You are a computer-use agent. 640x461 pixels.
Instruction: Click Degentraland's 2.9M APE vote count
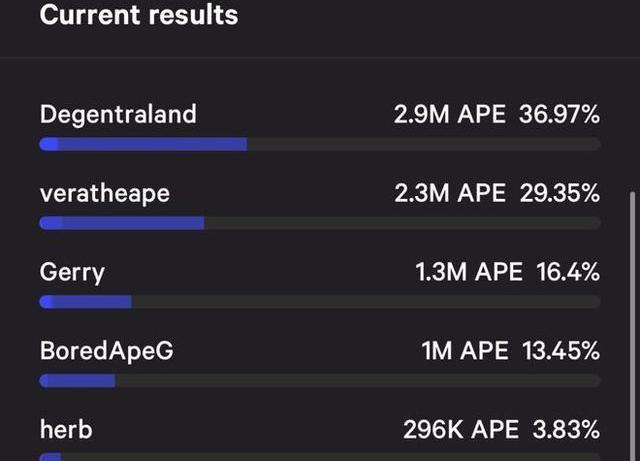[x=449, y=114]
